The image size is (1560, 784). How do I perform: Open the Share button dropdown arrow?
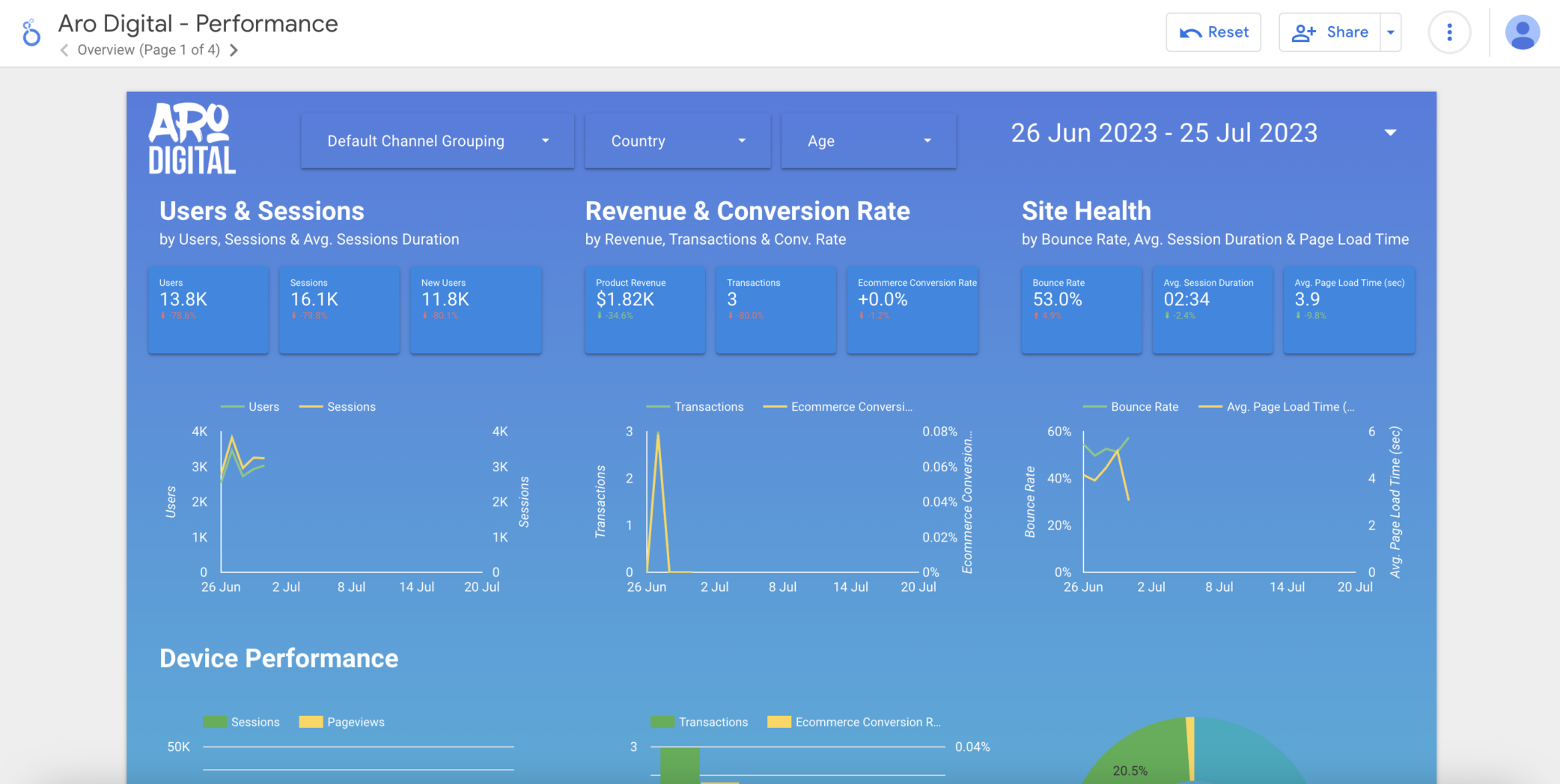point(1390,32)
